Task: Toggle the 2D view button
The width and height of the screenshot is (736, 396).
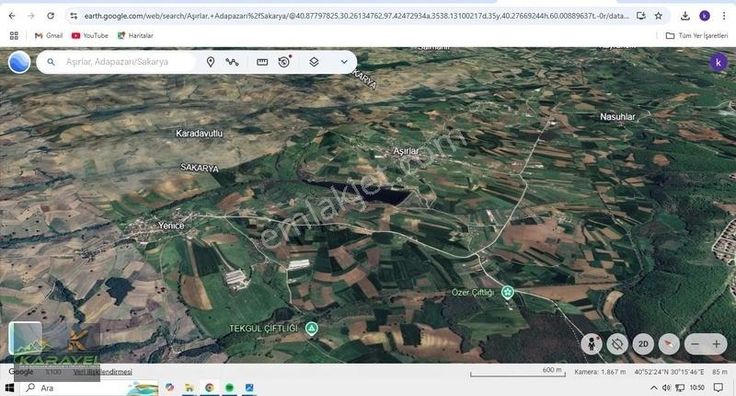Action: point(643,344)
